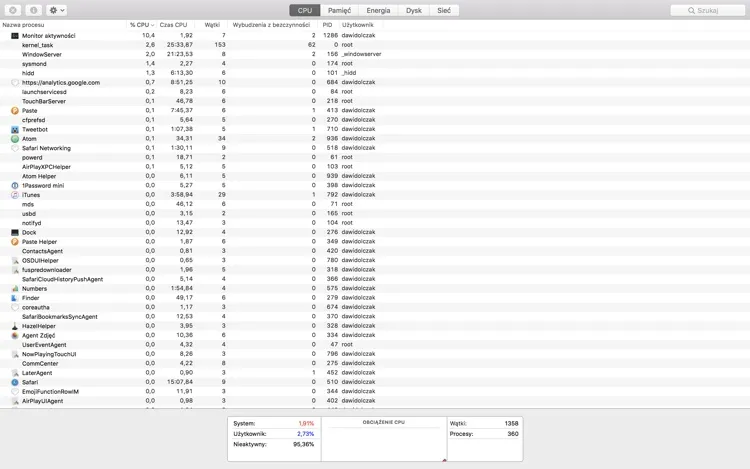Select the Safari Networking shield icon
Viewport: 750px width, 469px height.
(15, 148)
